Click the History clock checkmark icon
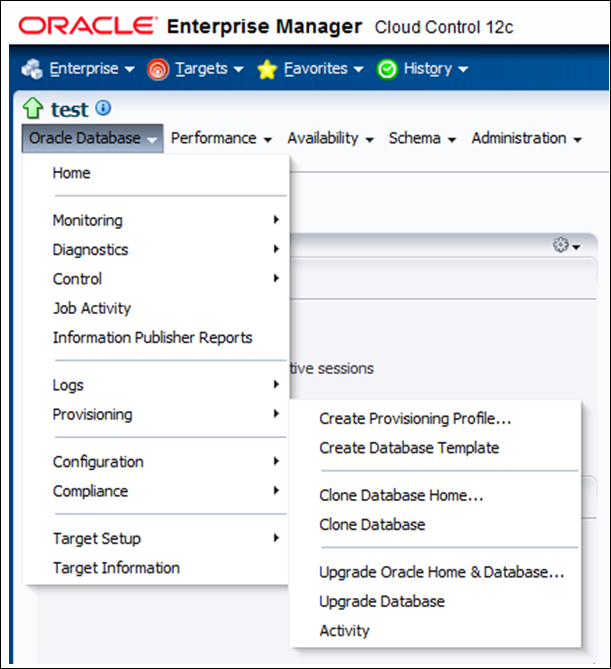 click(x=387, y=69)
